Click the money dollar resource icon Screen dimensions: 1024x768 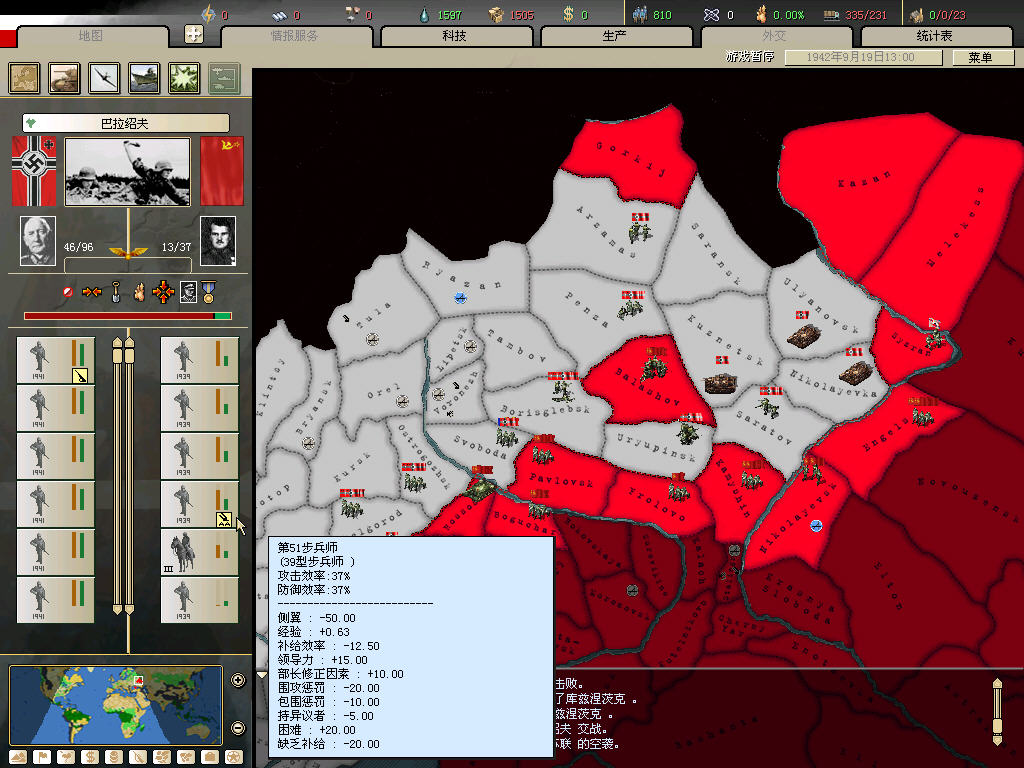568,14
